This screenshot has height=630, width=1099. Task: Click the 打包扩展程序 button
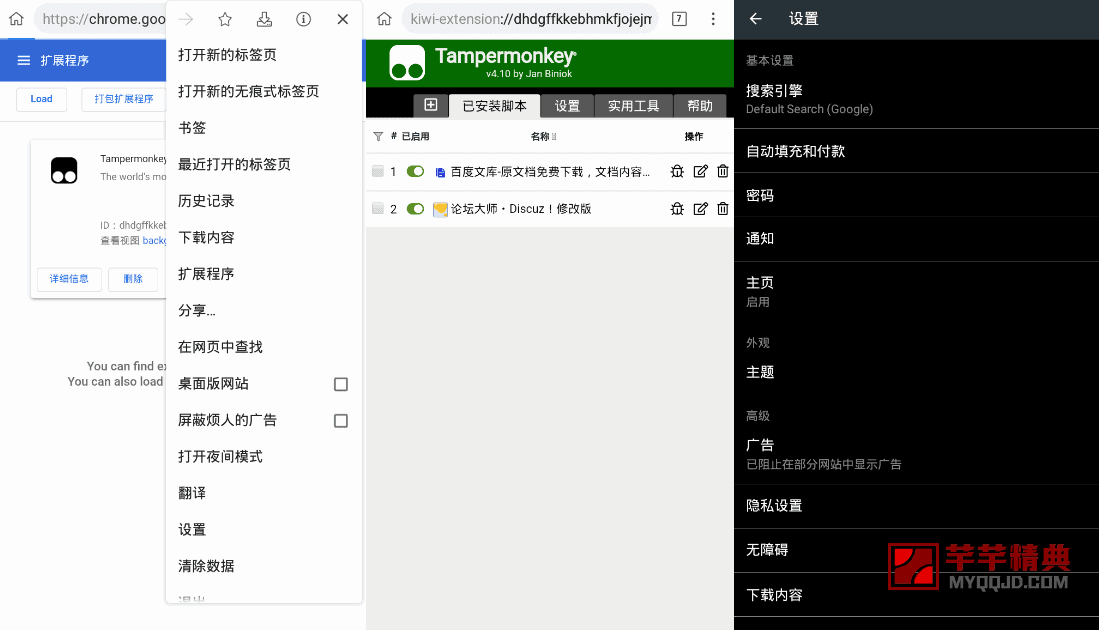click(x=123, y=99)
